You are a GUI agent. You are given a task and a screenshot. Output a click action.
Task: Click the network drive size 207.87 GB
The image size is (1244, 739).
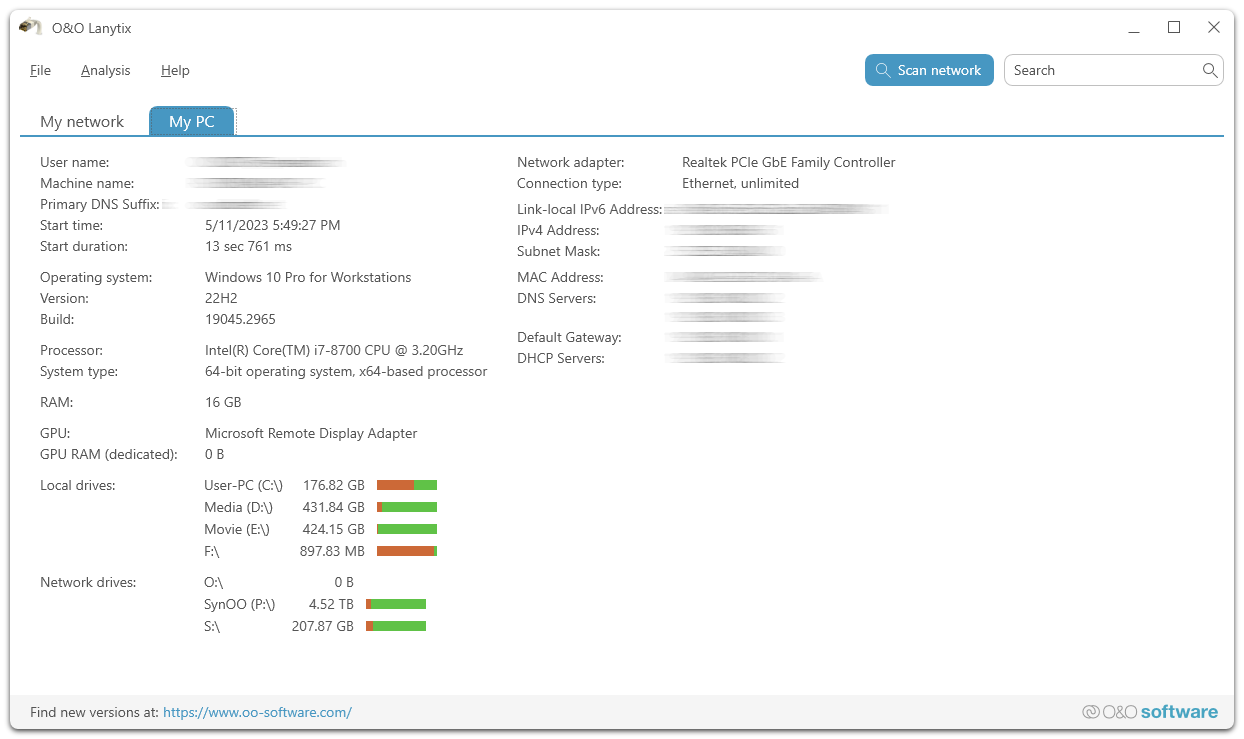click(323, 626)
